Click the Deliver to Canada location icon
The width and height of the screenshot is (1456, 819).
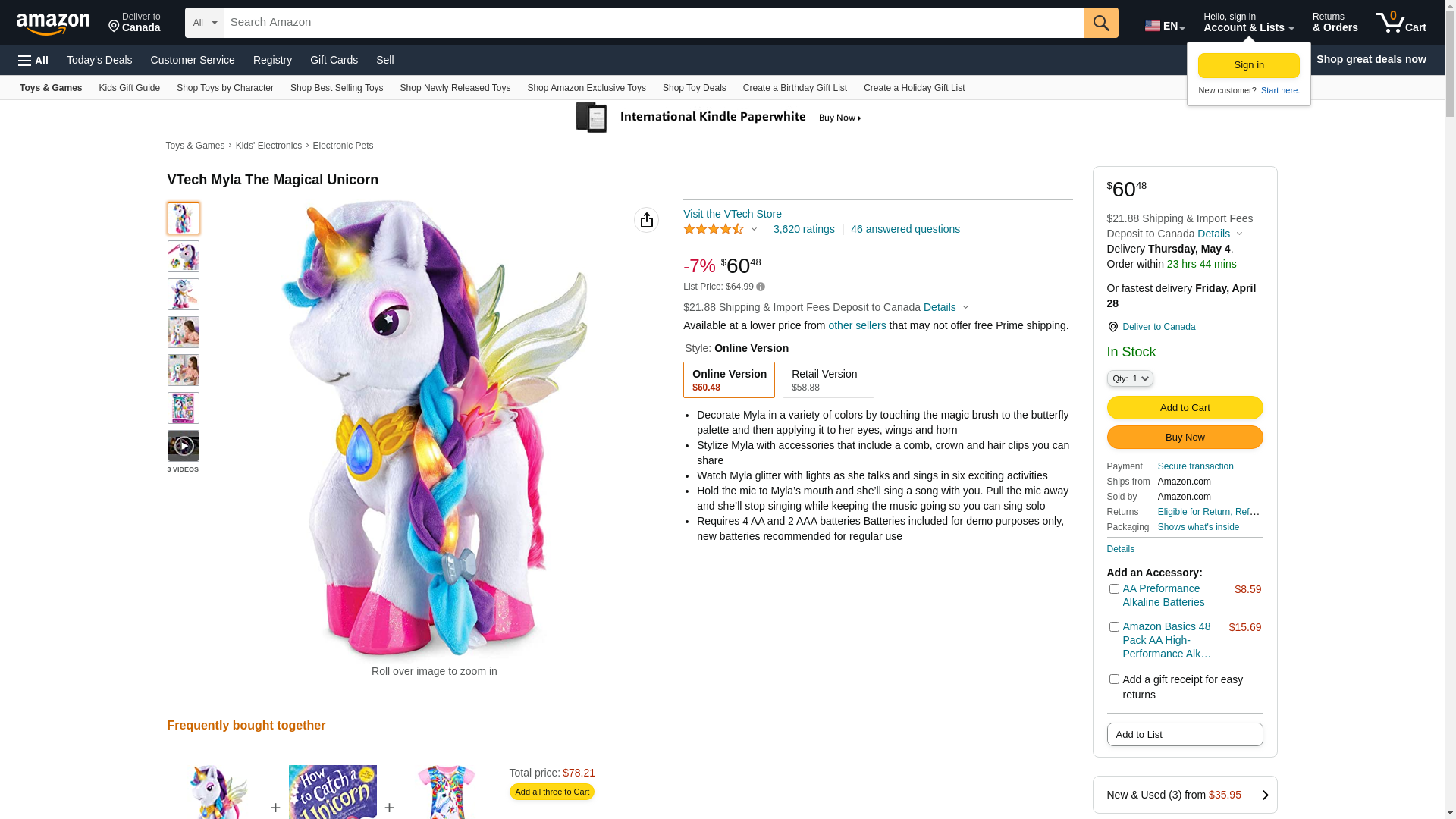click(x=1112, y=327)
